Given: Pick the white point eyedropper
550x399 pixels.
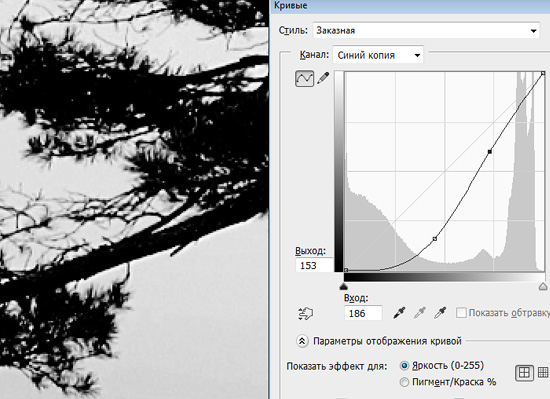Looking at the screenshot, I should coord(440,312).
